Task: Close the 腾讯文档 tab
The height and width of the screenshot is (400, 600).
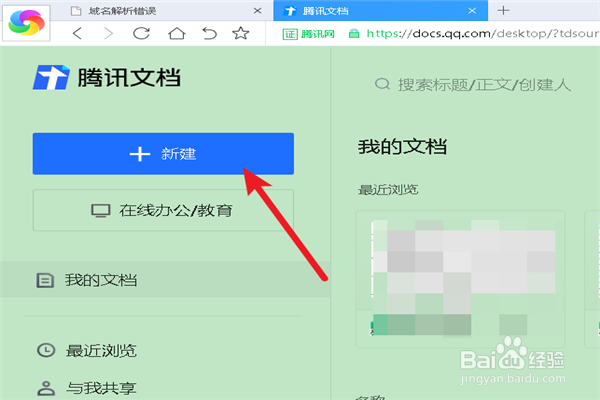Action: (472, 11)
